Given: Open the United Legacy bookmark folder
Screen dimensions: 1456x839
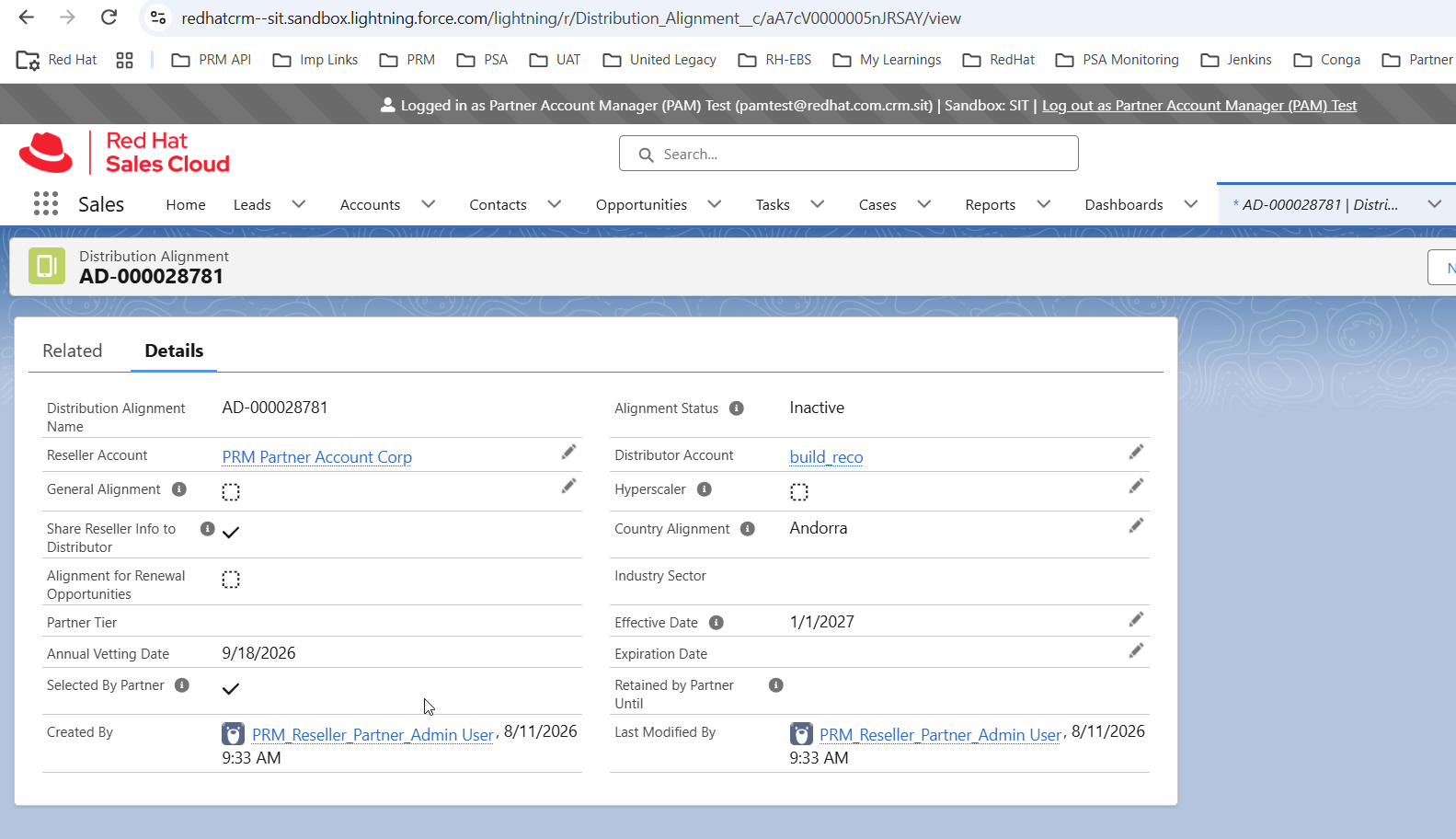Looking at the screenshot, I should [659, 60].
